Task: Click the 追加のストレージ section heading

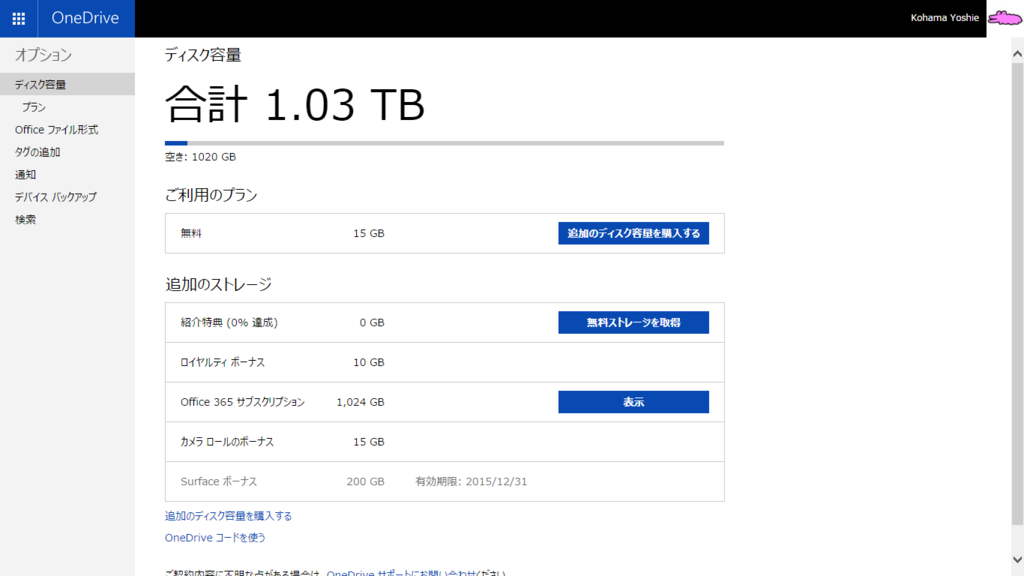Action: (x=218, y=285)
